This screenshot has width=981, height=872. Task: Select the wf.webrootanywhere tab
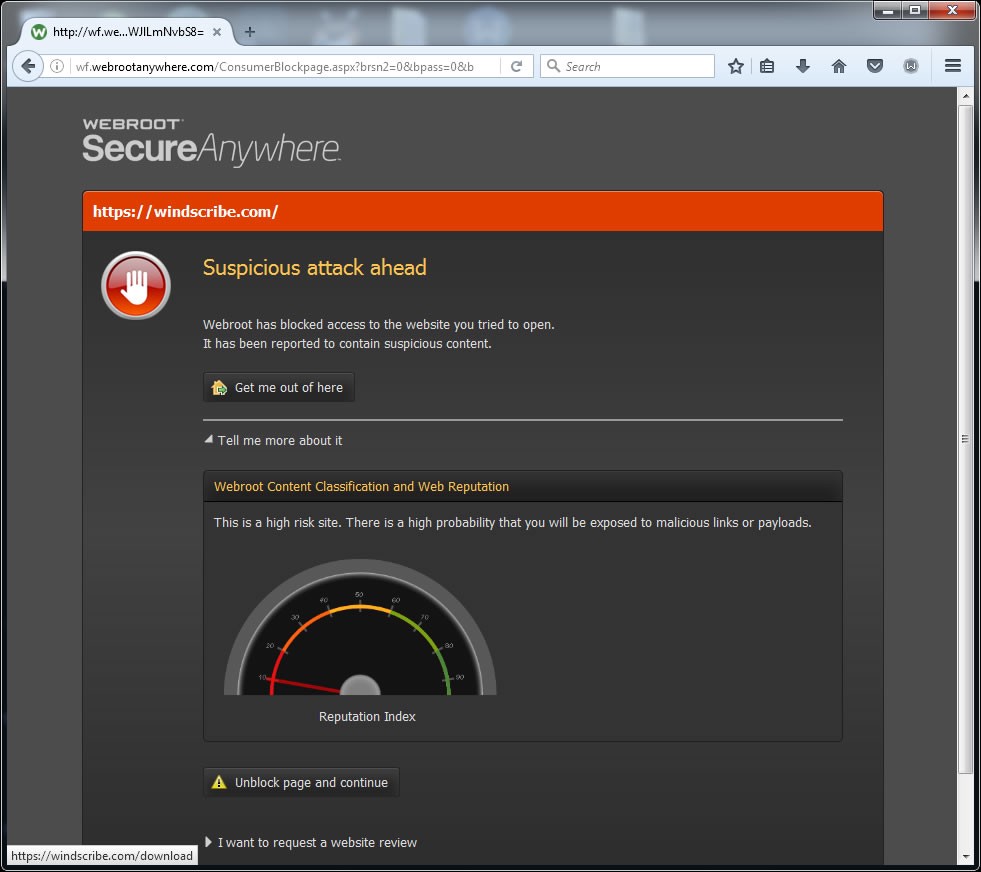(127, 32)
